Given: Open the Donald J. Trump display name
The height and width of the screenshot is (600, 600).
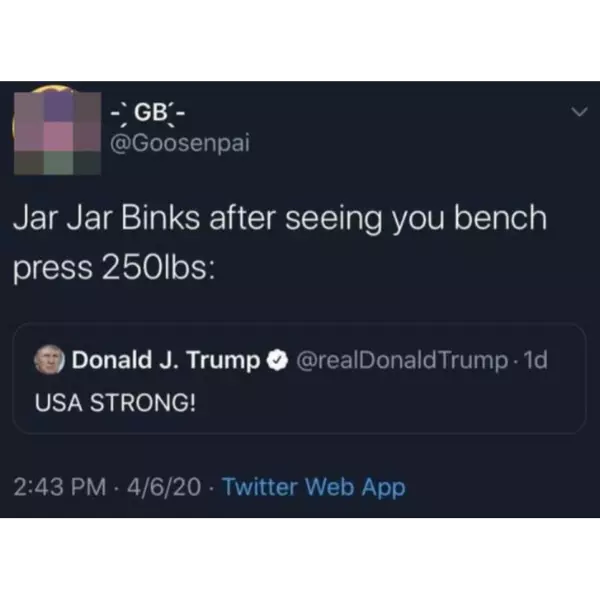Looking at the screenshot, I should 166,360.
